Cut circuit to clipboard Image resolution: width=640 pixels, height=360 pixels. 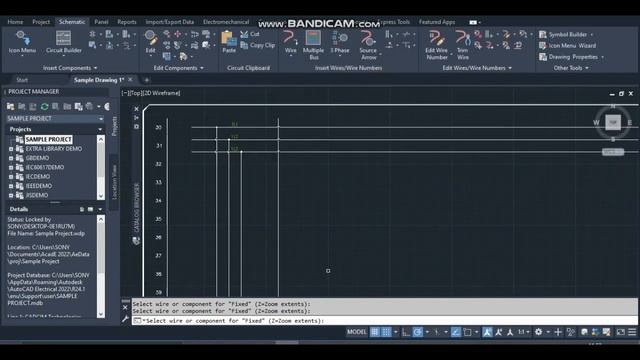pyautogui.click(x=250, y=34)
